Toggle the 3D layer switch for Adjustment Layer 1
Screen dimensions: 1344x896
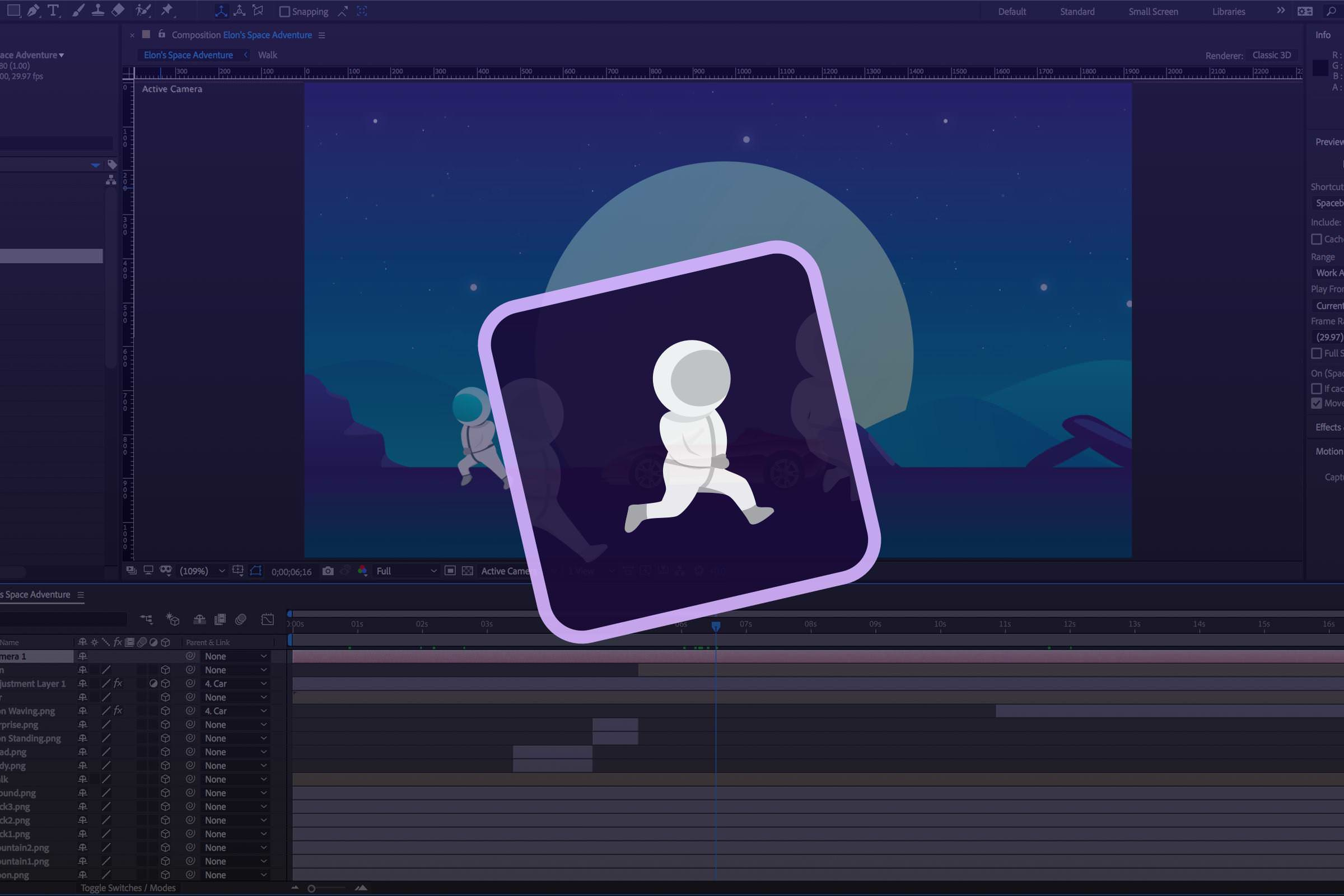coord(165,683)
